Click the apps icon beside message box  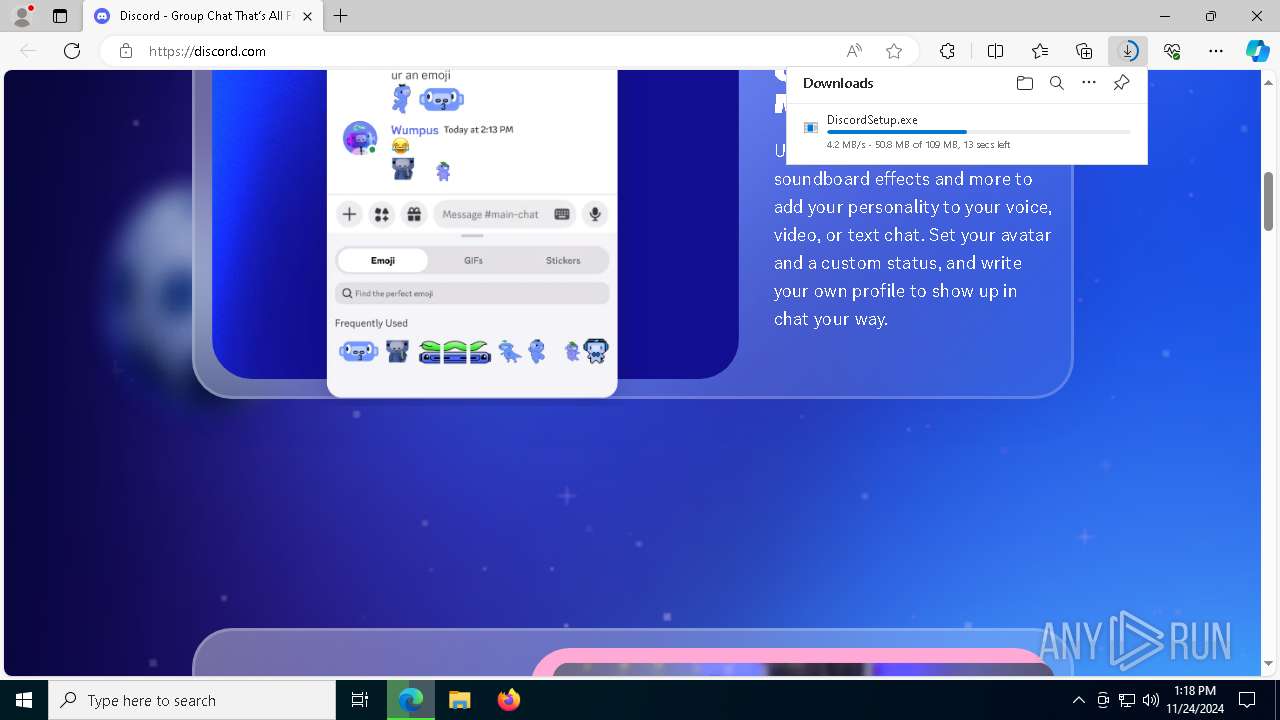click(381, 214)
